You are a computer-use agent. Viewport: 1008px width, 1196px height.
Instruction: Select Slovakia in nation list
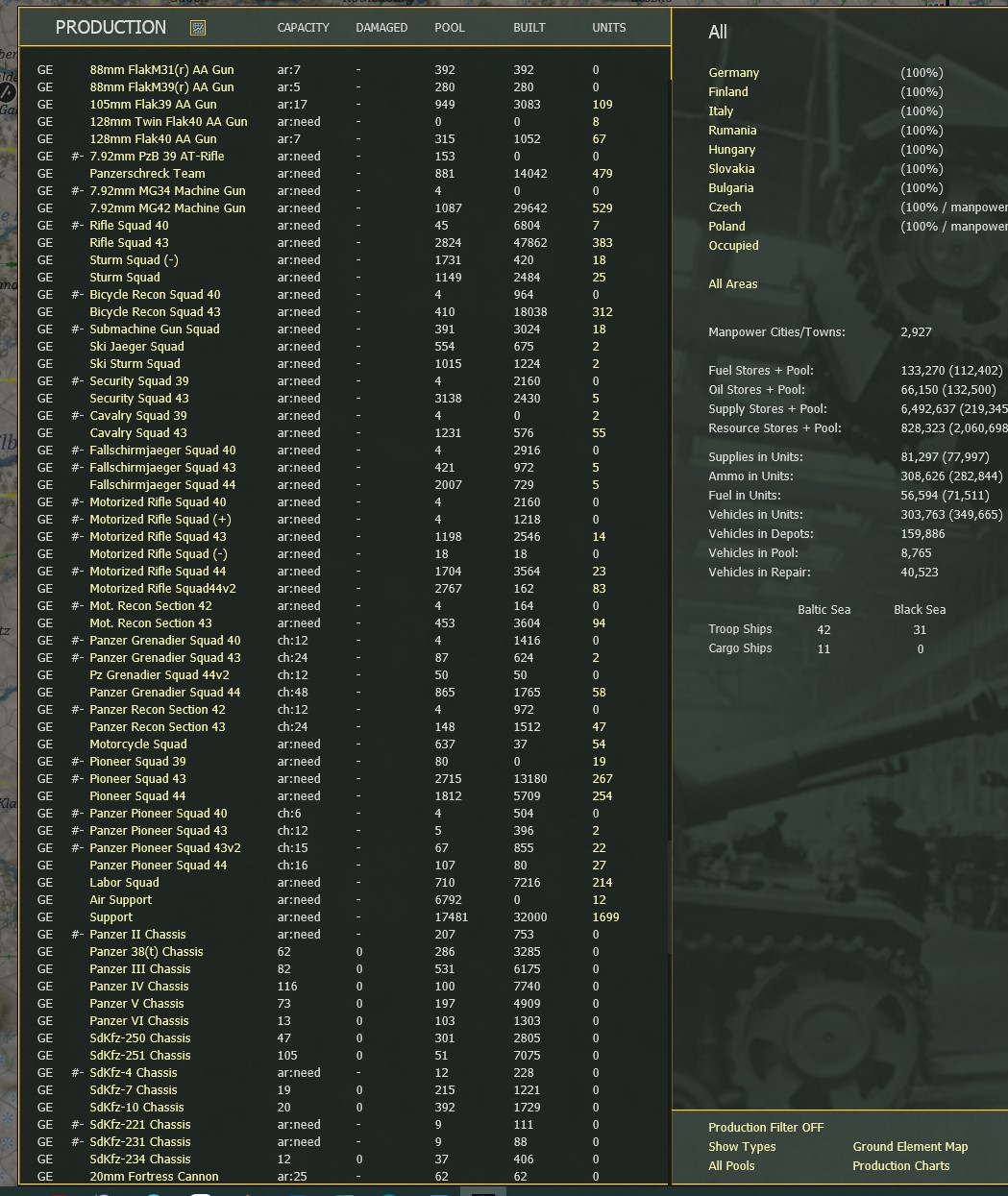point(731,169)
